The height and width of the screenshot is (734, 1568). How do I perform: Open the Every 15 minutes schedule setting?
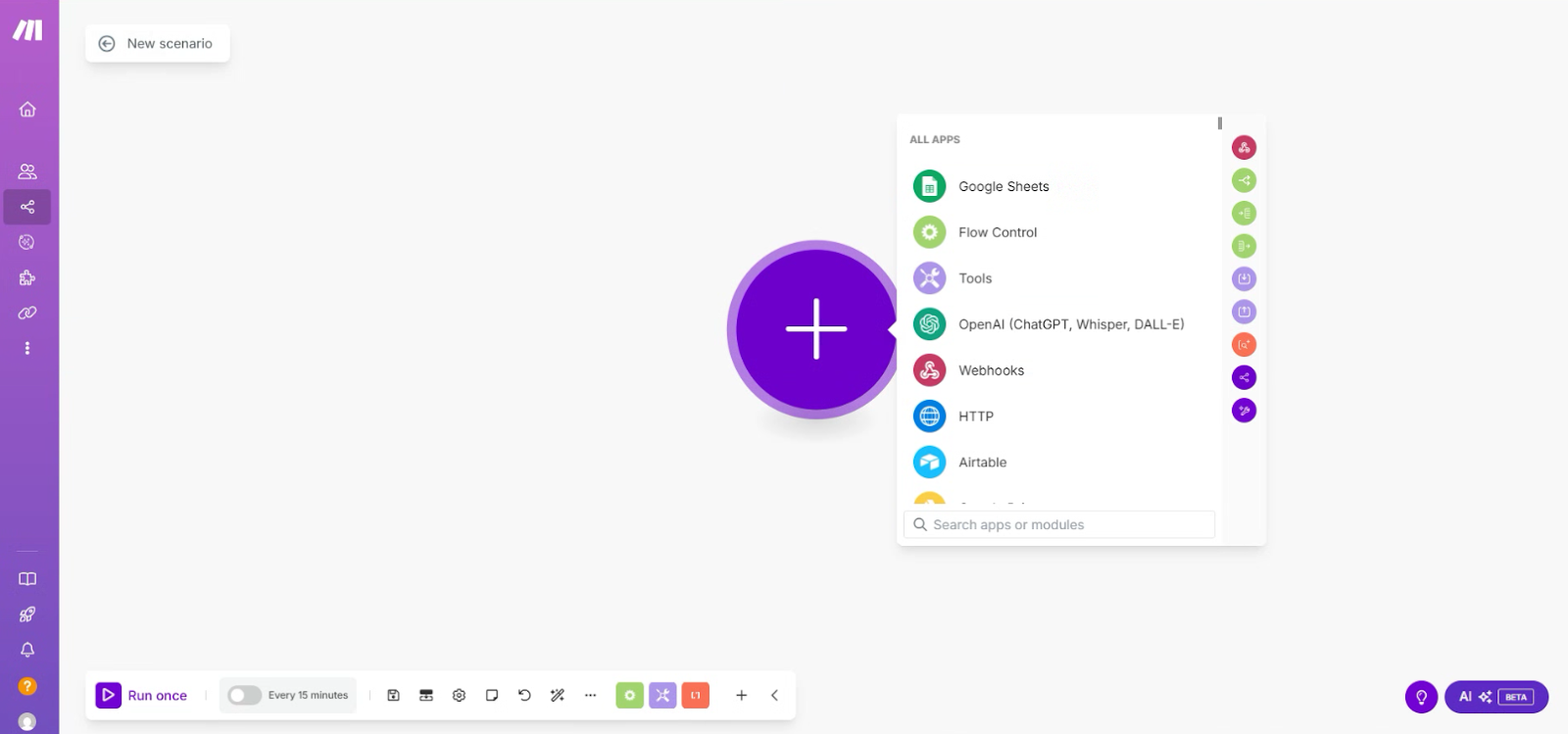(308, 695)
